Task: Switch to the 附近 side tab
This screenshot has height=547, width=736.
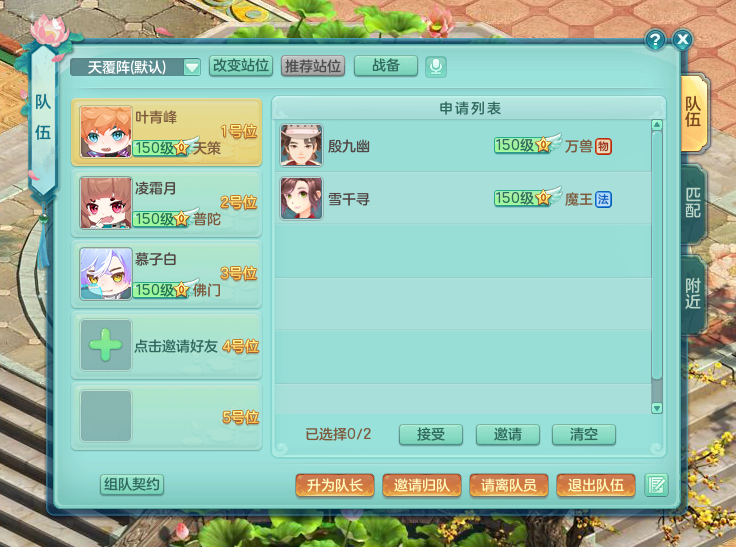Action: pos(693,293)
